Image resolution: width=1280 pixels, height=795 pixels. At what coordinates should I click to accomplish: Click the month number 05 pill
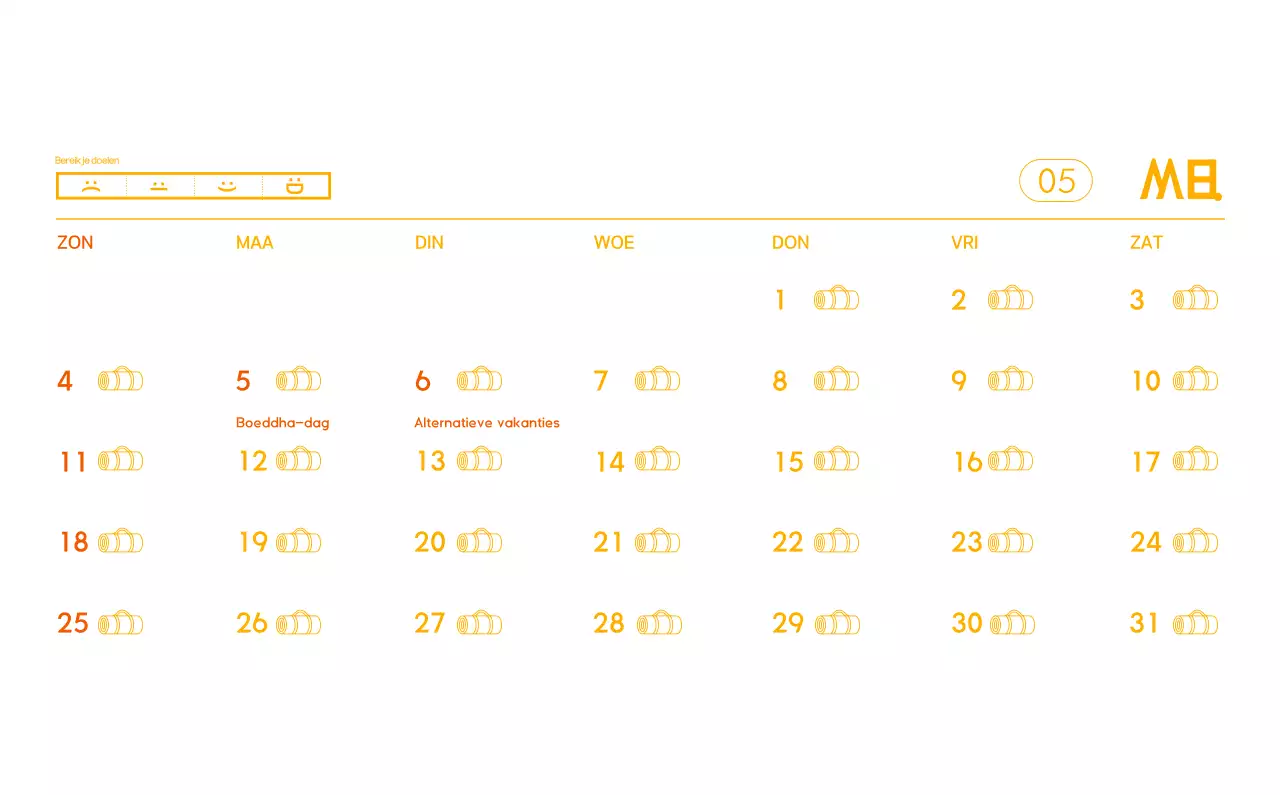[x=1056, y=181]
